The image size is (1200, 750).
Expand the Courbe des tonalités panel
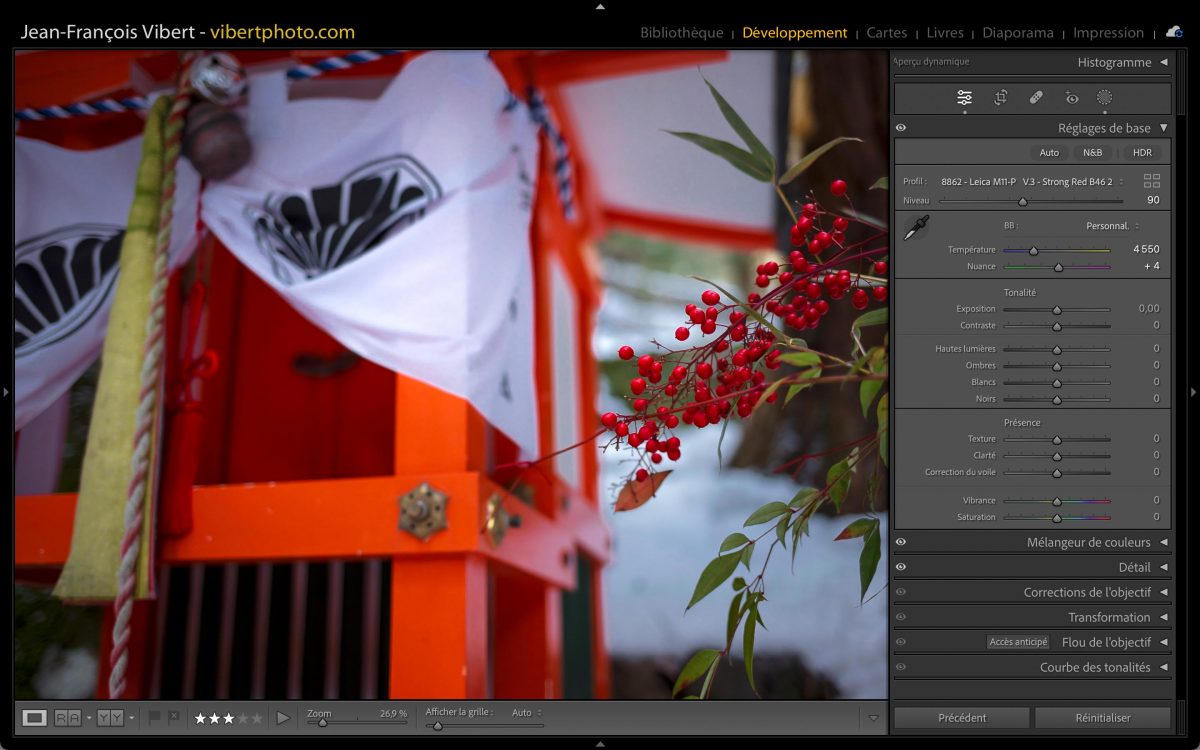tap(1163, 667)
